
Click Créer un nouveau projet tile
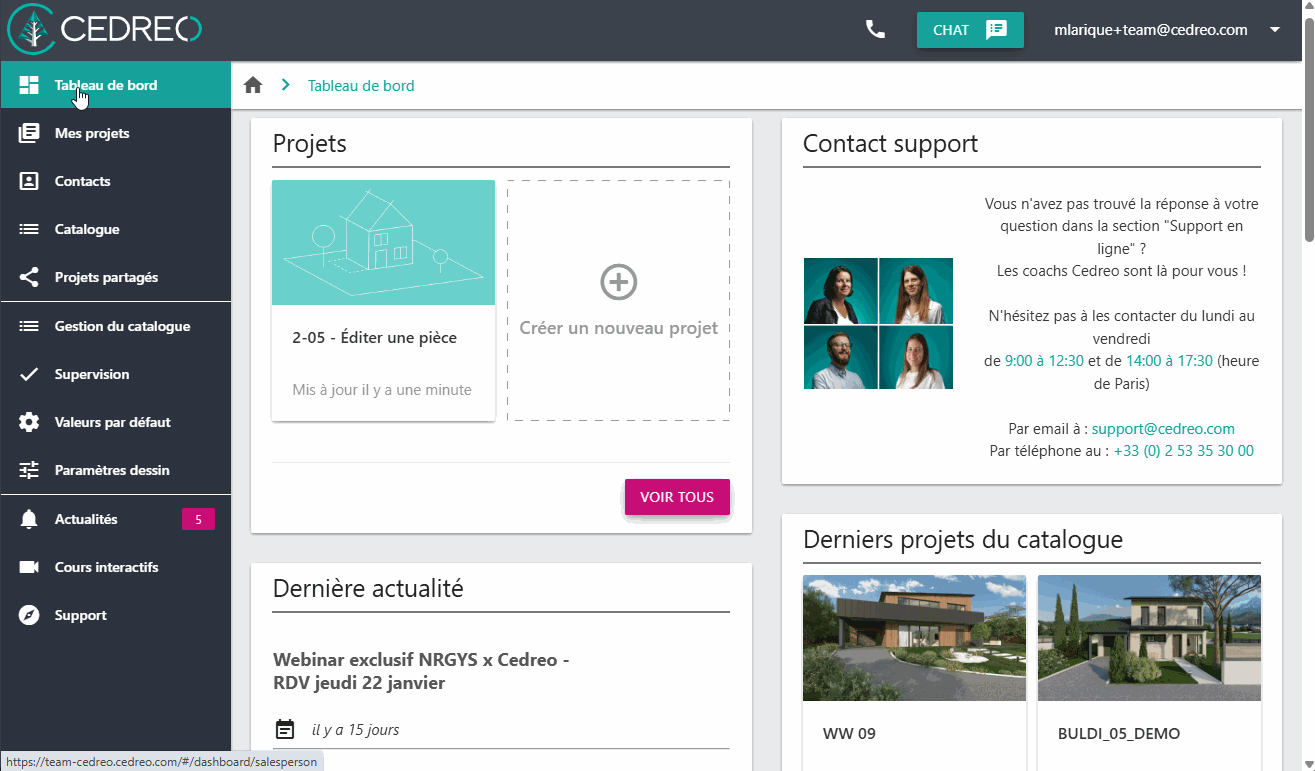[618, 300]
